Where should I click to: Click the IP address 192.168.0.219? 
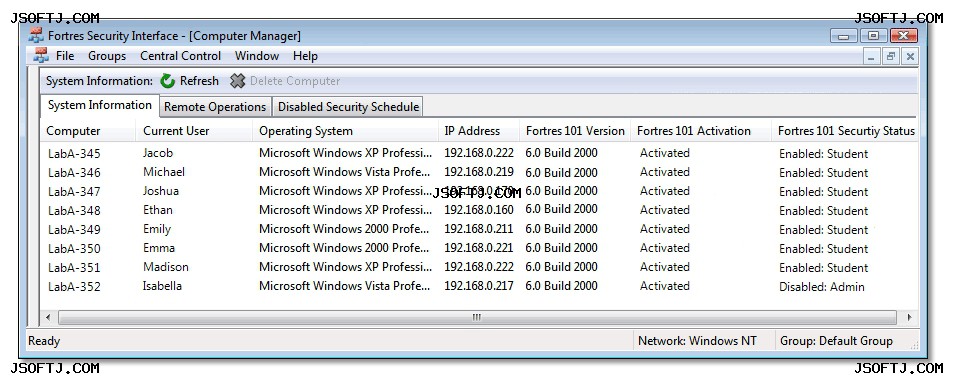479,172
